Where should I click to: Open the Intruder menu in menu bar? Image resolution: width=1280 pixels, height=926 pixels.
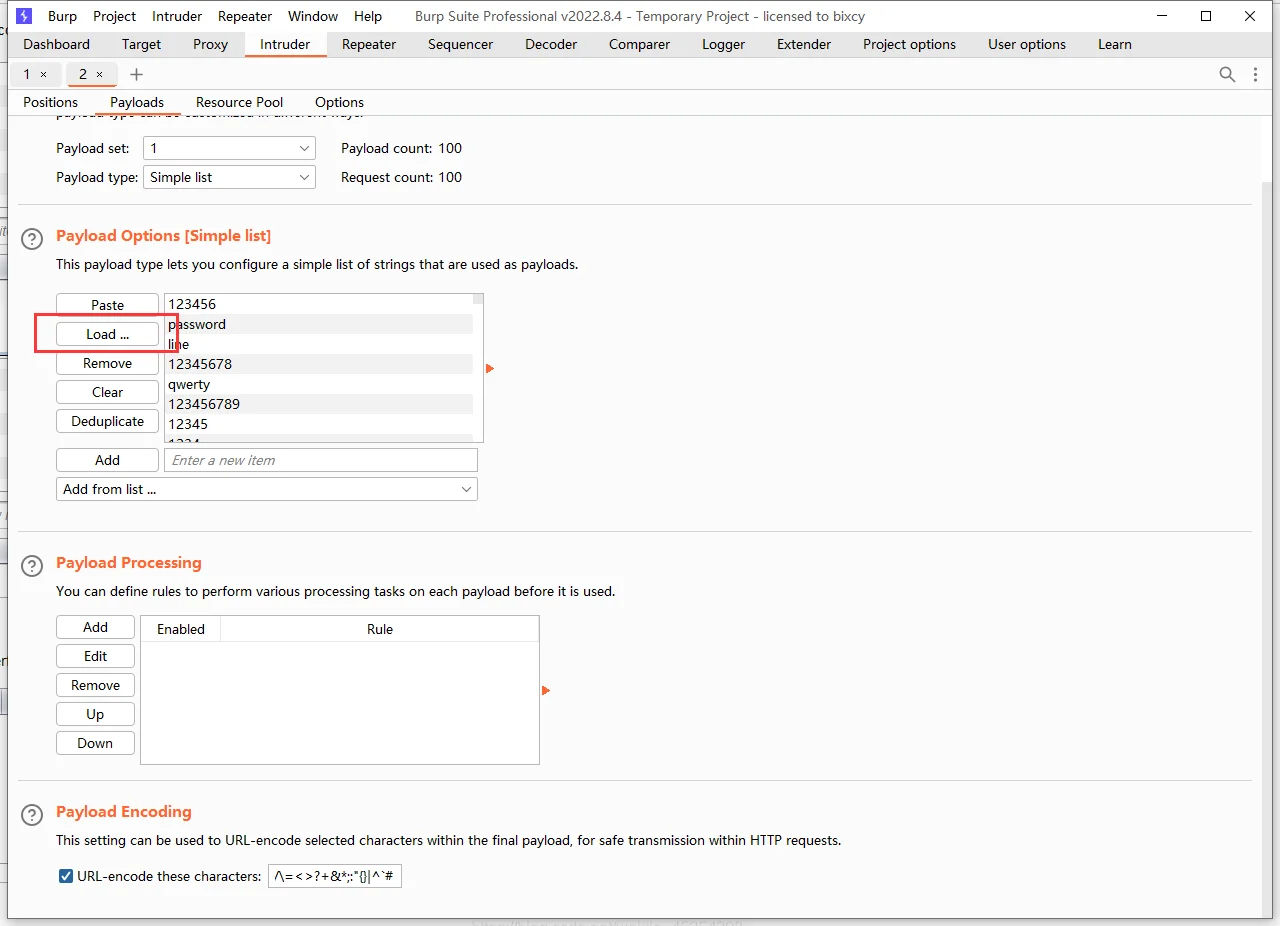tap(177, 16)
